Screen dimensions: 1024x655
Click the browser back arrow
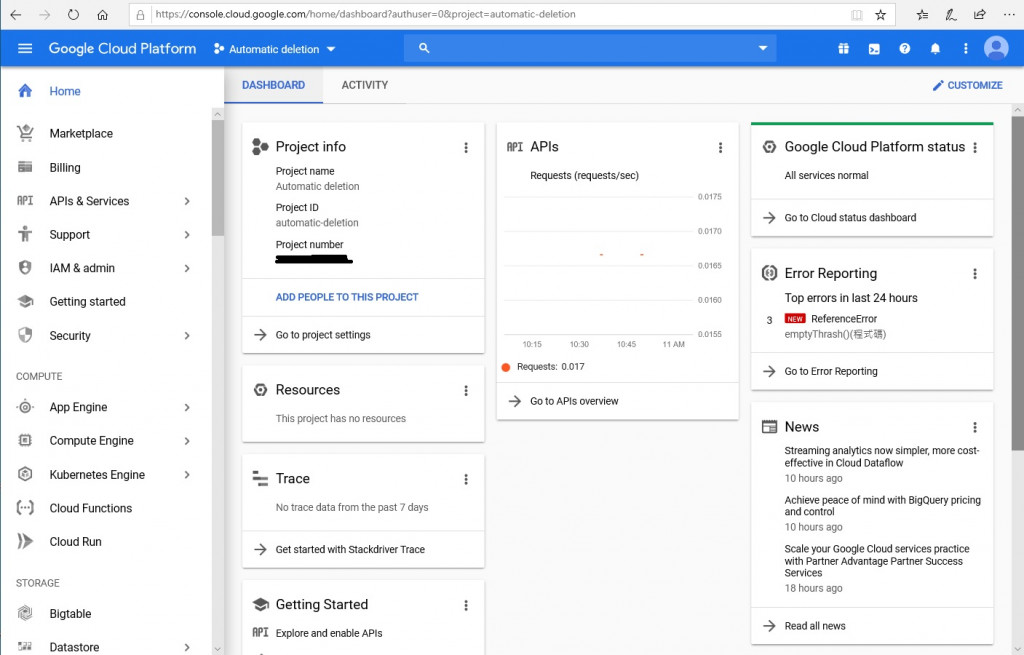coord(16,14)
